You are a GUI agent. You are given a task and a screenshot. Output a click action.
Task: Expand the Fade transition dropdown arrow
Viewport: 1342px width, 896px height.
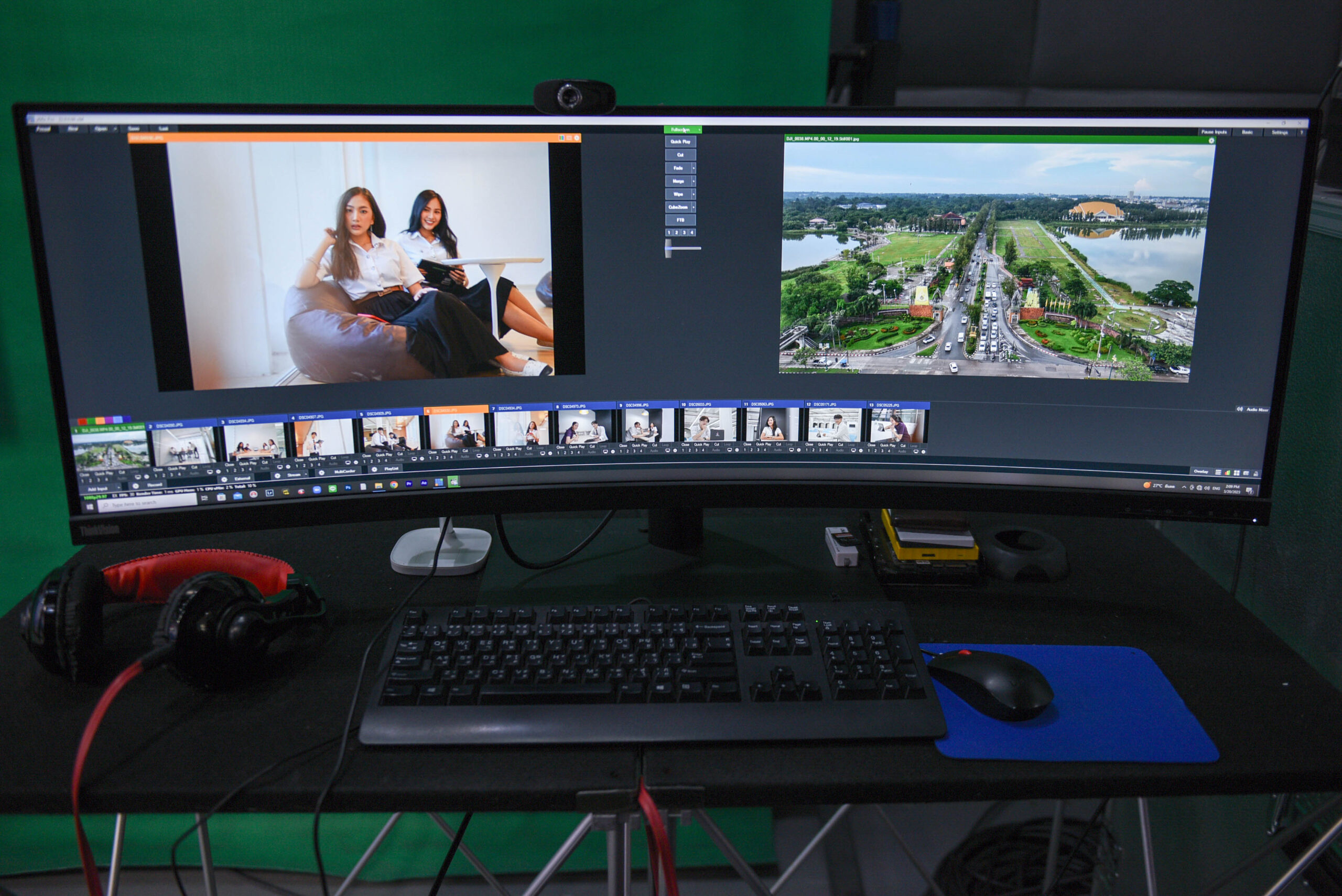[x=694, y=169]
